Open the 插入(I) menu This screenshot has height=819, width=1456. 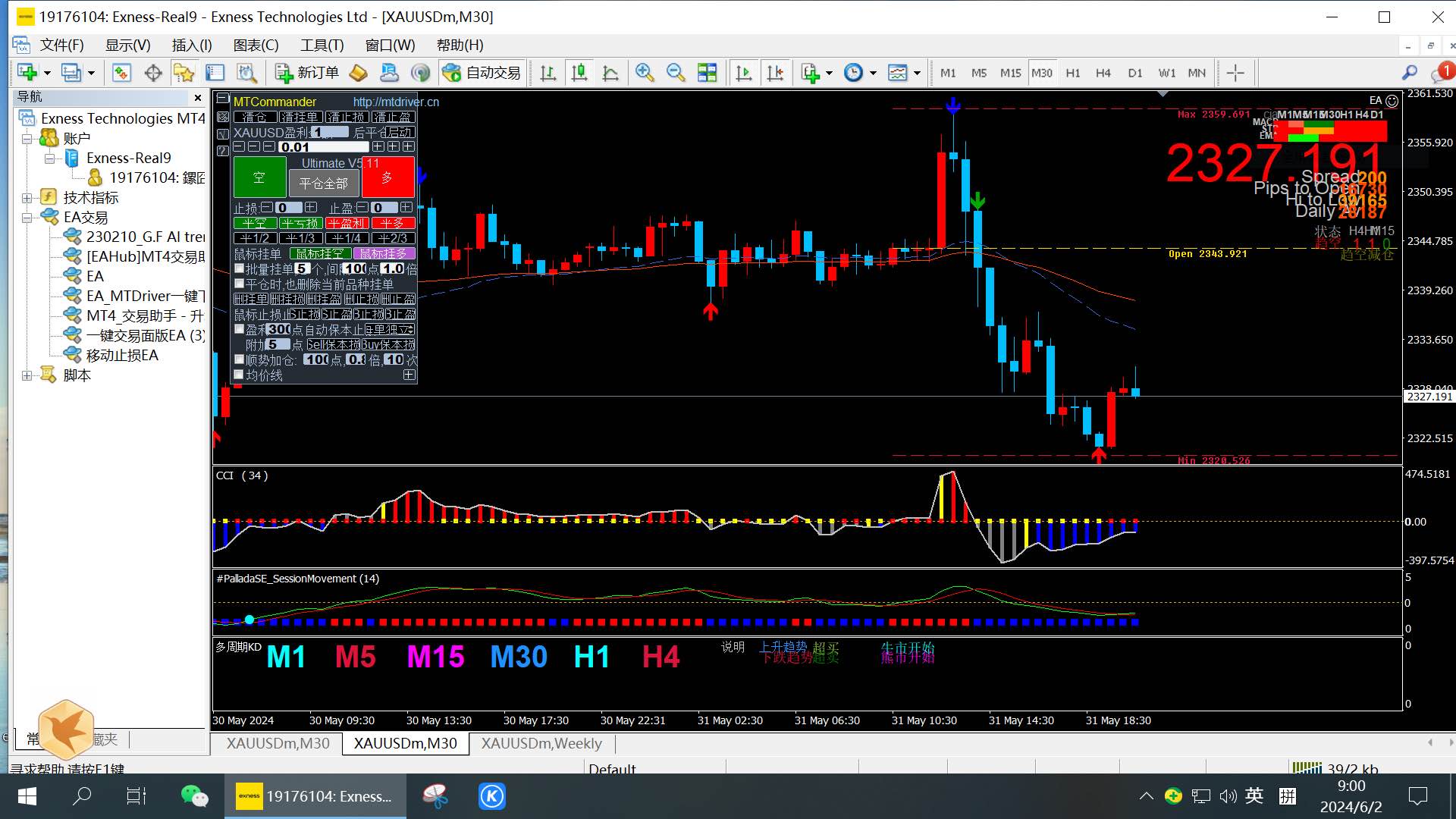pos(192,45)
